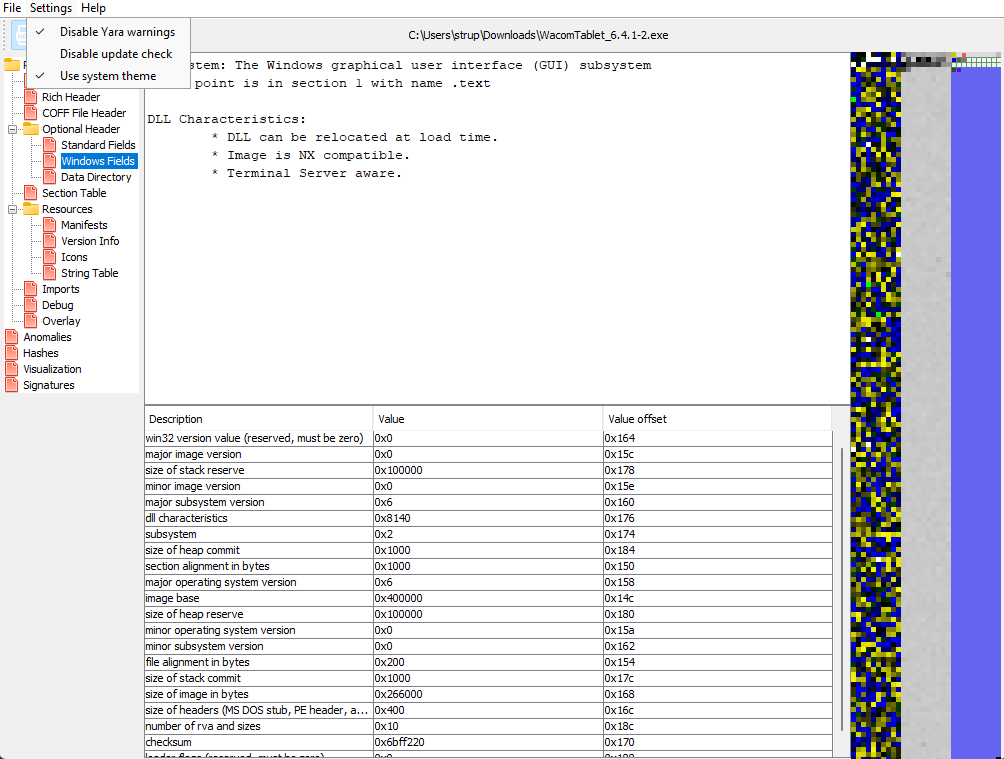Click the Resources folder icon
This screenshot has width=1004, height=759.
pyautogui.click(x=31, y=209)
